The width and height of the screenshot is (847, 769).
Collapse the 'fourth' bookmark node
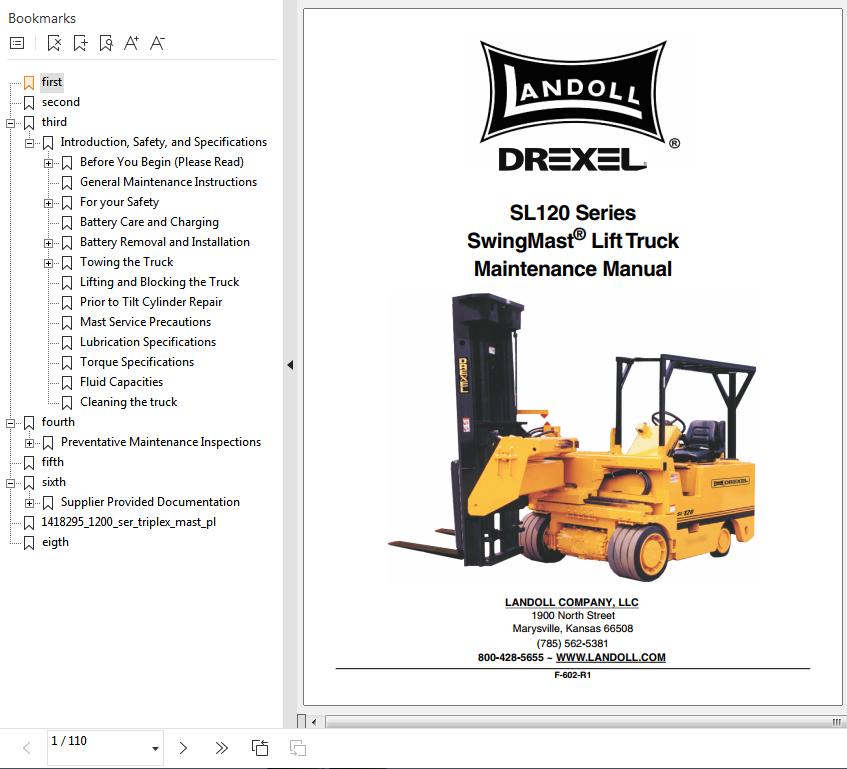[10, 423]
